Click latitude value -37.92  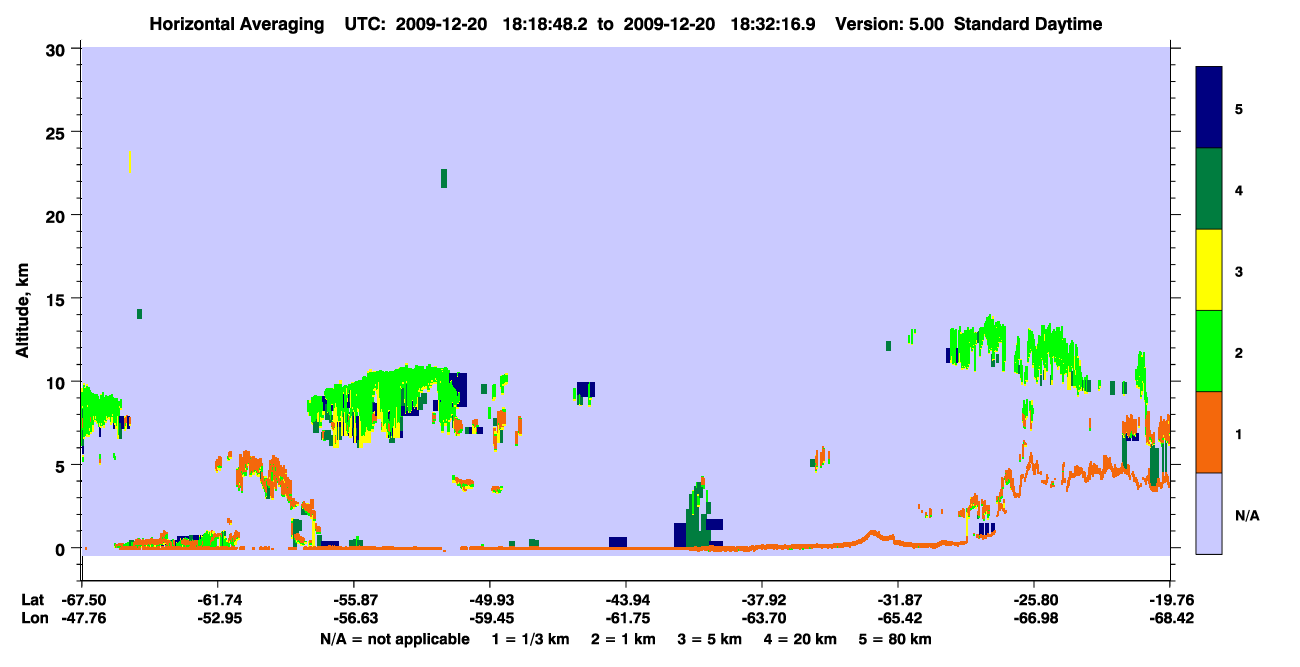(x=762, y=600)
